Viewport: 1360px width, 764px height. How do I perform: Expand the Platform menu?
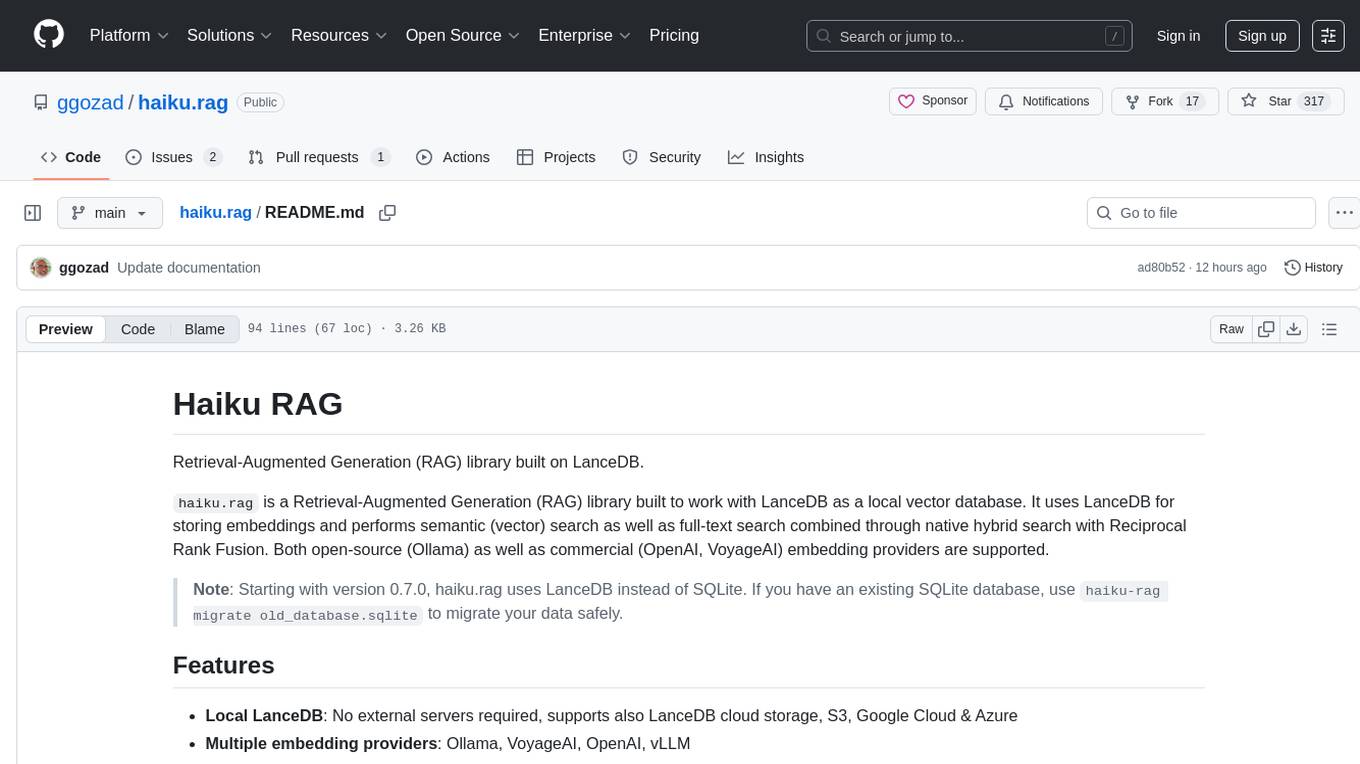pyautogui.click(x=129, y=35)
